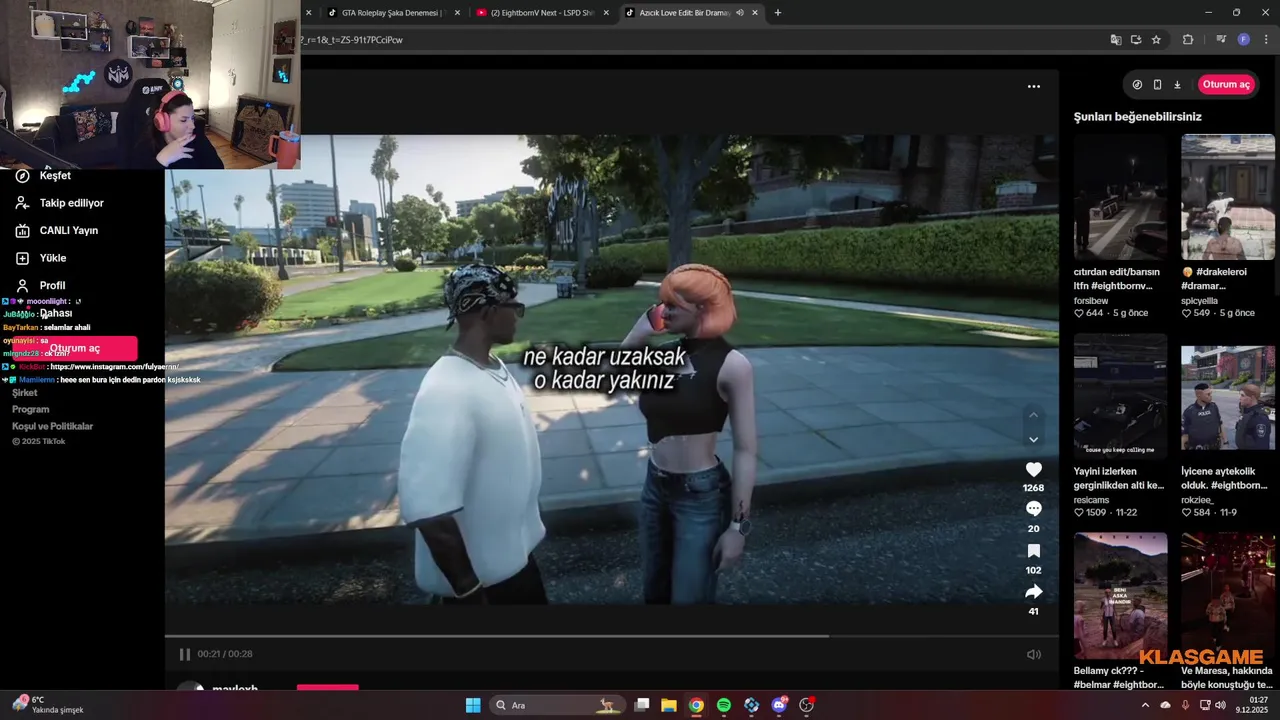Open Keşfet in the sidebar

click(55, 176)
